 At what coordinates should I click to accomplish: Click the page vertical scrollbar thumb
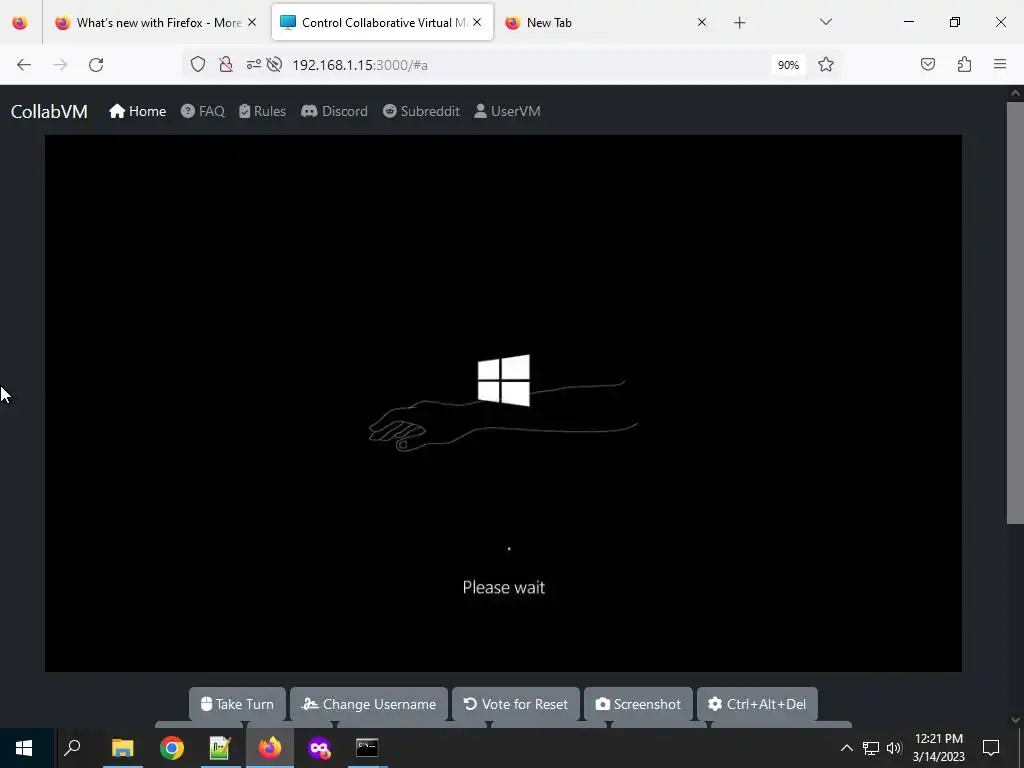click(x=1015, y=312)
